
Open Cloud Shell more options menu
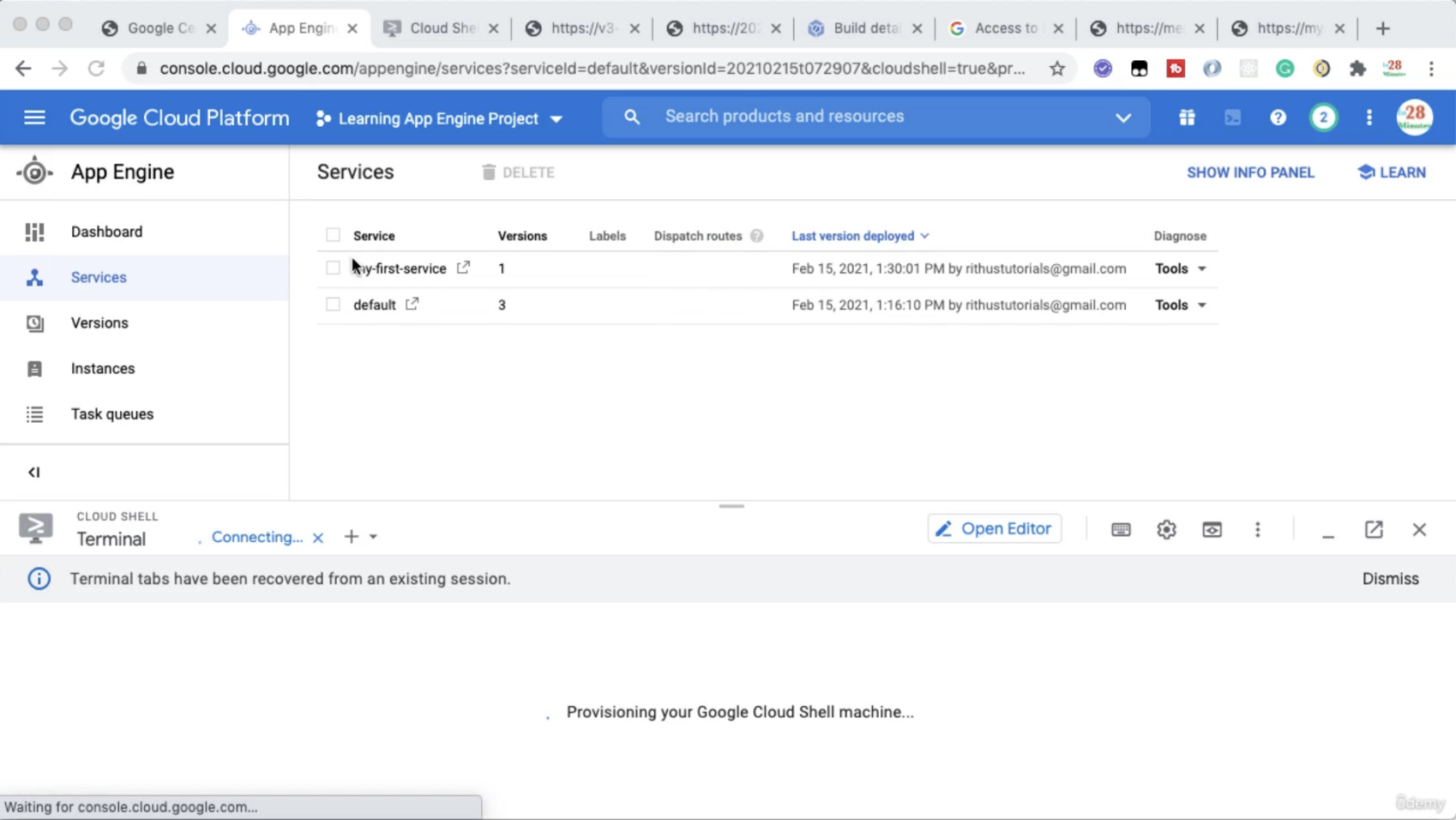[1258, 529]
